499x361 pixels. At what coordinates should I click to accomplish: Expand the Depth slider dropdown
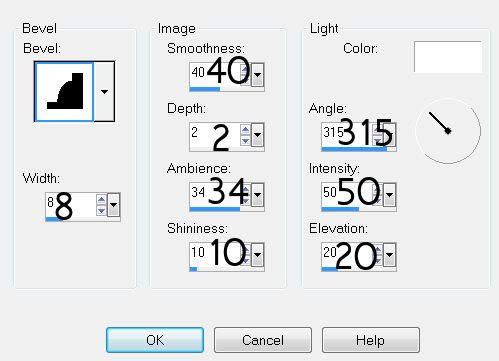(x=257, y=135)
